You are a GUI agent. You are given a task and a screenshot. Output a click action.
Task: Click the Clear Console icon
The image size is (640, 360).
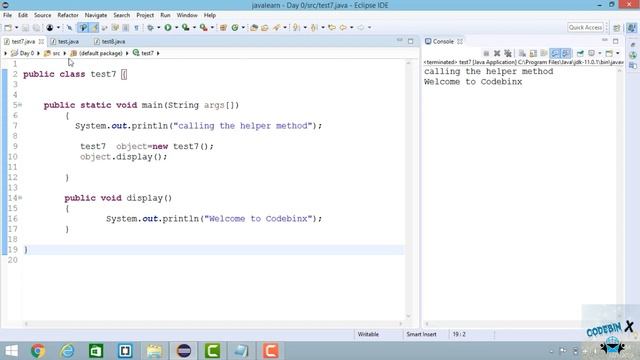[x=522, y=53]
